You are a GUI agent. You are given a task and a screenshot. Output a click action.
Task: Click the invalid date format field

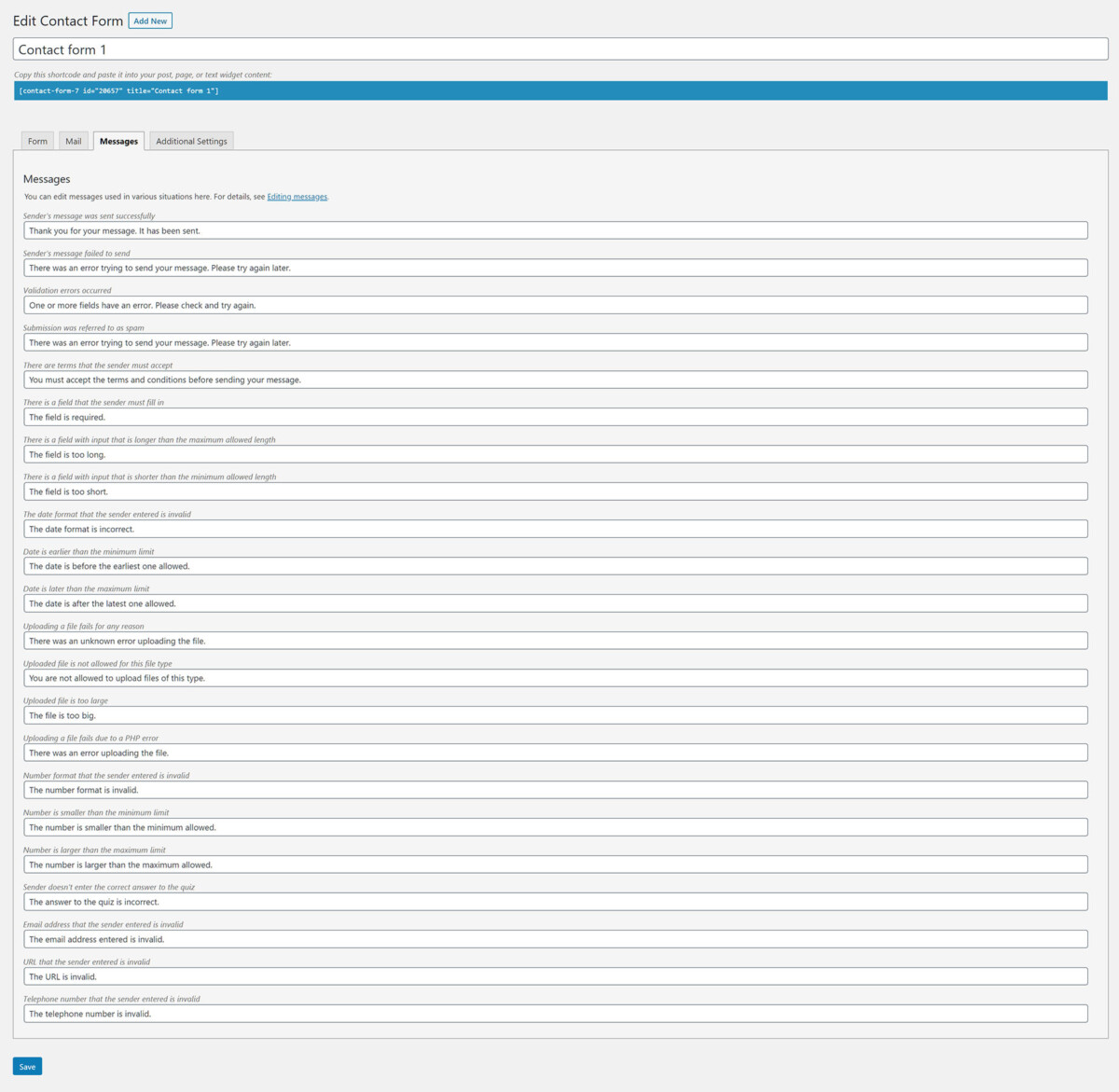[556, 529]
